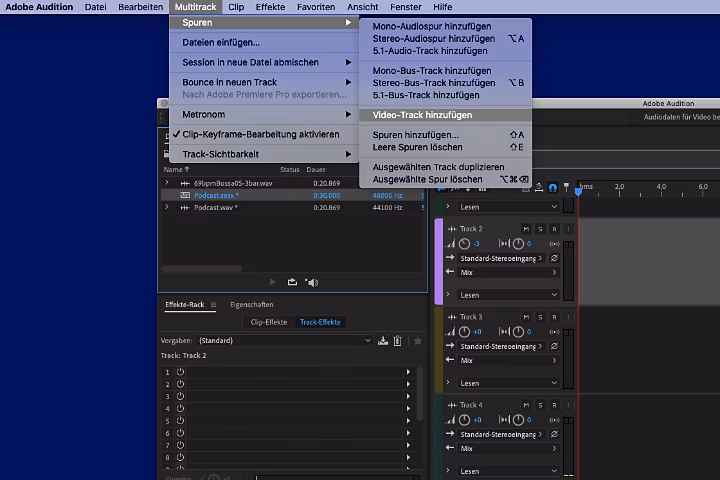
Task: Expand 69bpmBossa05-3bar.wav file row
Action: [167, 183]
